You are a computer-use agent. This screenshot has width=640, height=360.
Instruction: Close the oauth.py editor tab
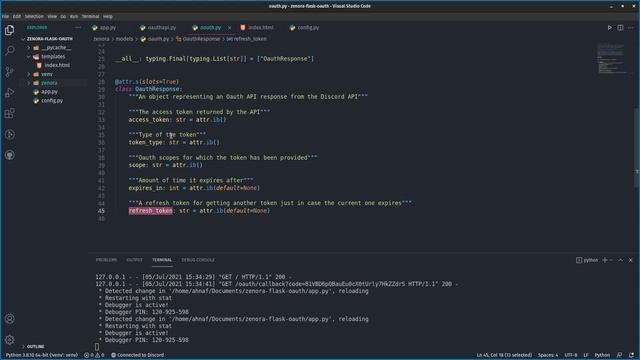coord(229,28)
